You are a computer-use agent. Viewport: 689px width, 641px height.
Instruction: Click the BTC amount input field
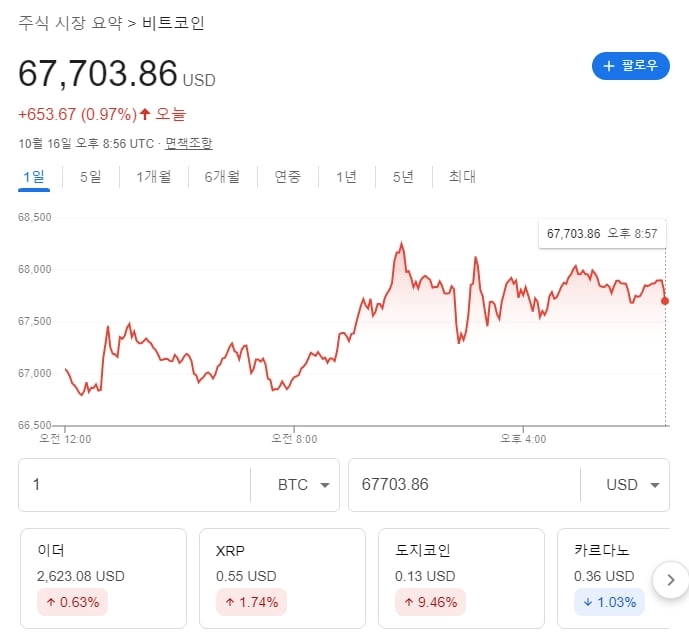point(135,485)
